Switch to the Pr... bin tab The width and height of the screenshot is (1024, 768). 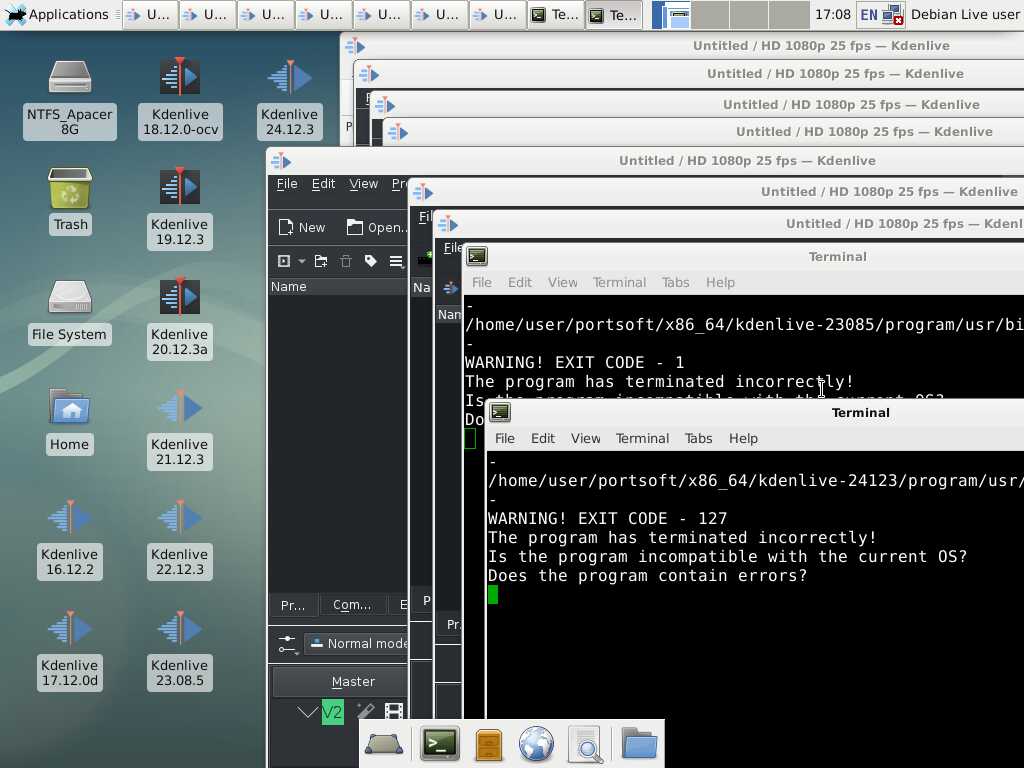[x=293, y=605]
